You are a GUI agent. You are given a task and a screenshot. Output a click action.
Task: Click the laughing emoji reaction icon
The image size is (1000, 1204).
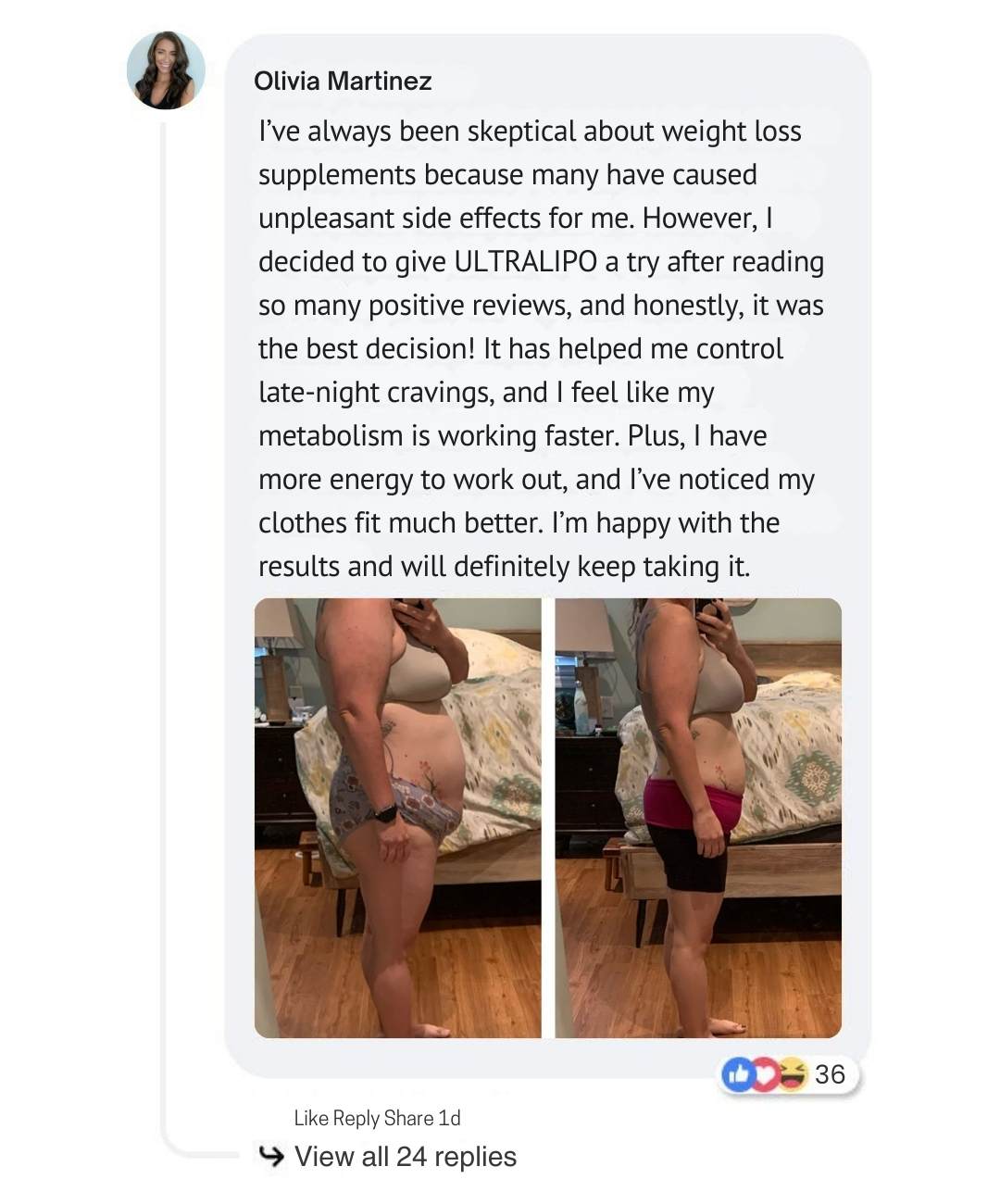click(792, 1074)
